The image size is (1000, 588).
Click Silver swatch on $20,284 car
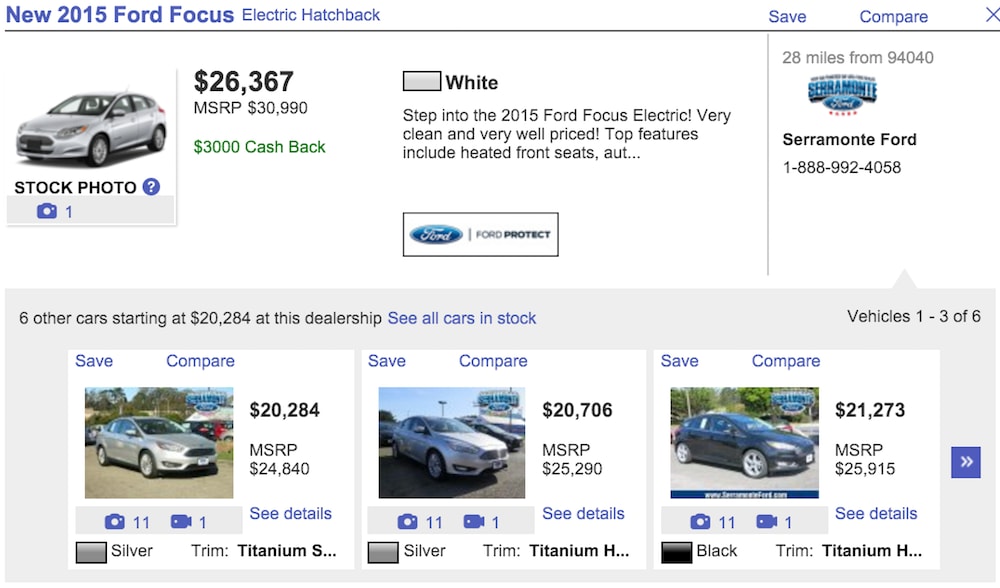coord(91,552)
